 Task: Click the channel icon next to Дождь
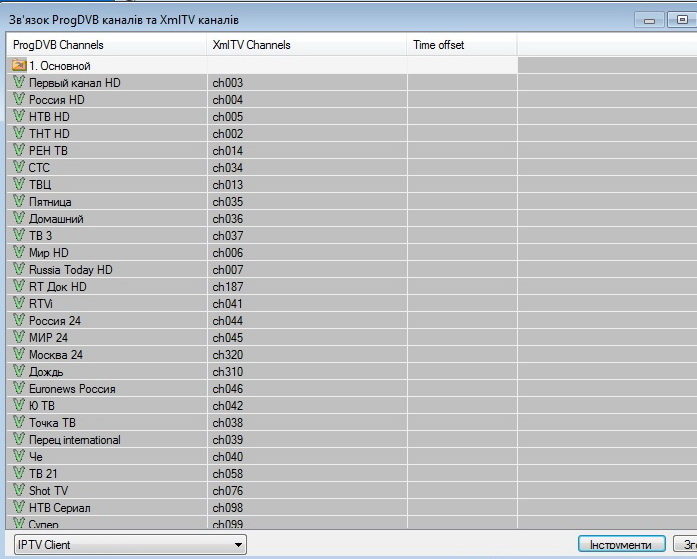click(19, 372)
